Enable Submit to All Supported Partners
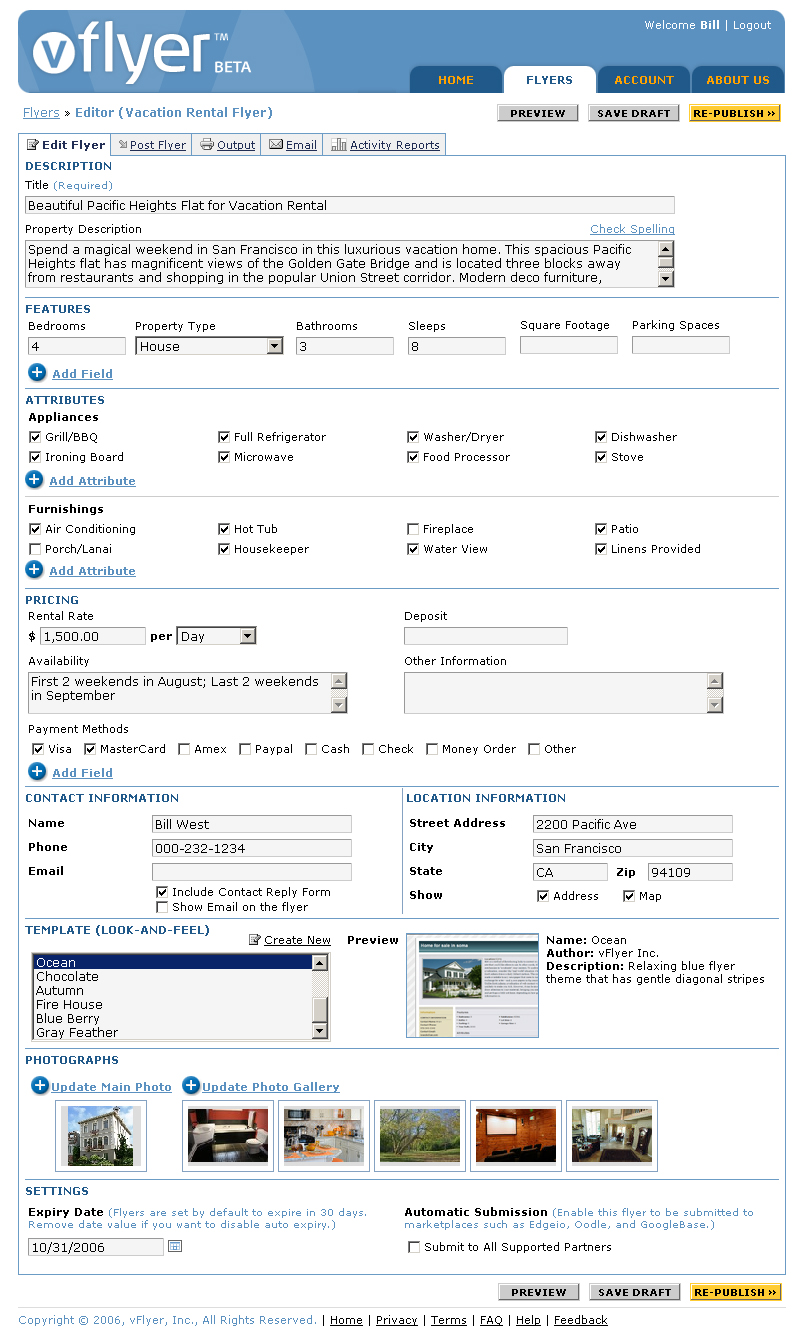Screen dimensions: 808x1335 coord(414,1247)
